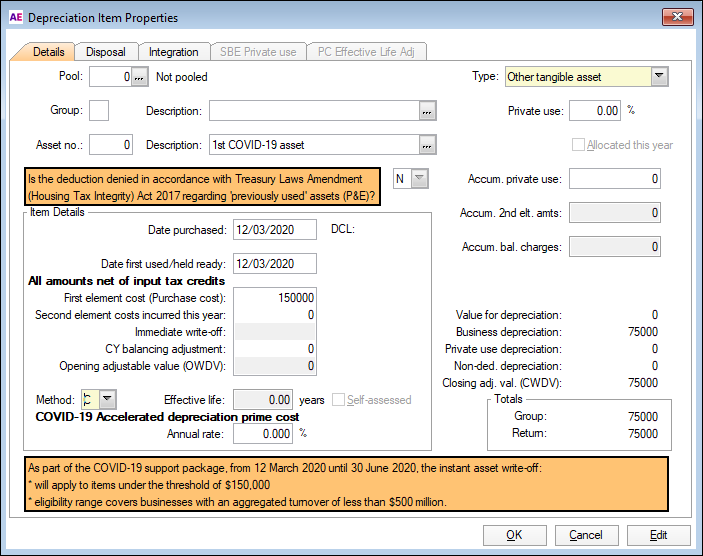Click the AE application icon in title bar
703x556 pixels.
pyautogui.click(x=14, y=17)
